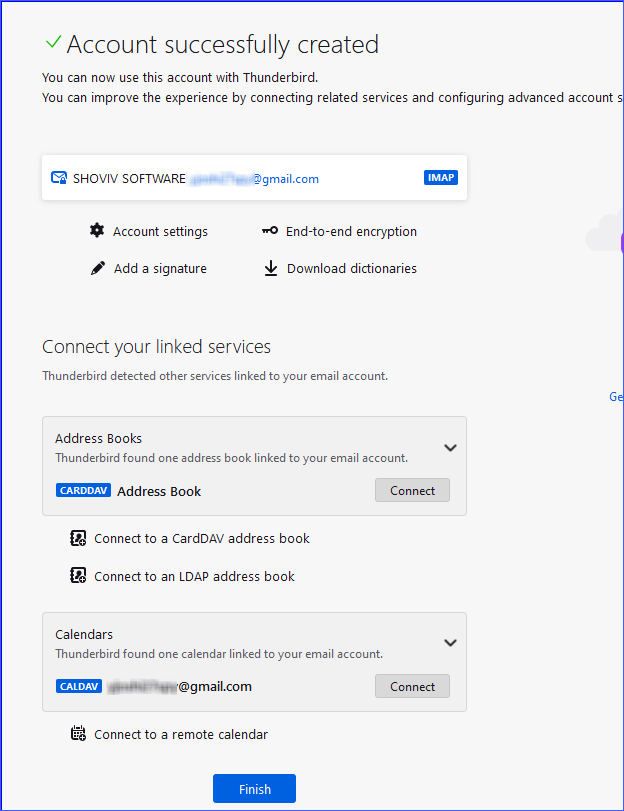The height and width of the screenshot is (811, 624).
Task: Click the key icon for End-to-end encryption
Action: (270, 231)
